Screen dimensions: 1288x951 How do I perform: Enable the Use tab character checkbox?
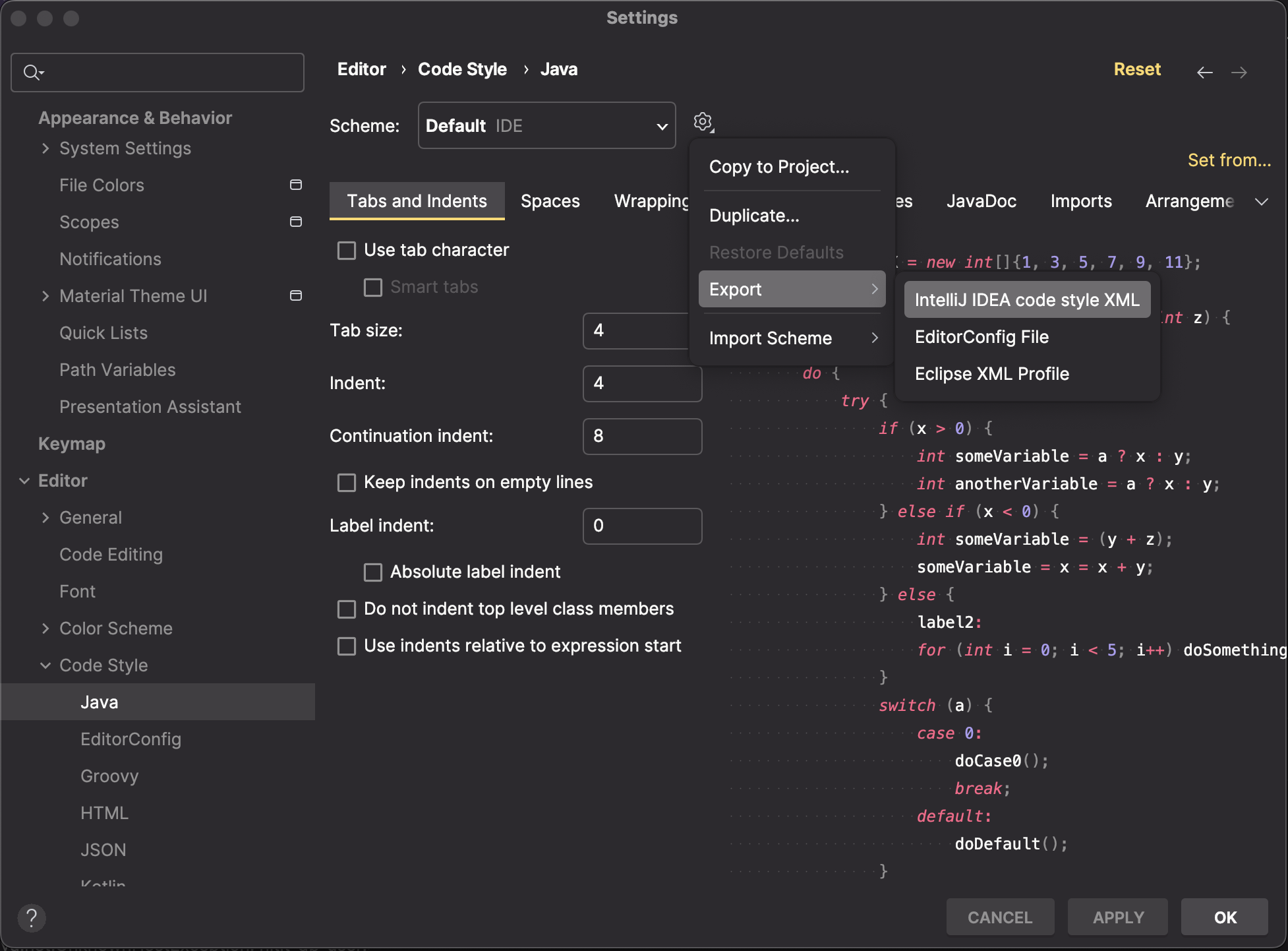(x=347, y=250)
